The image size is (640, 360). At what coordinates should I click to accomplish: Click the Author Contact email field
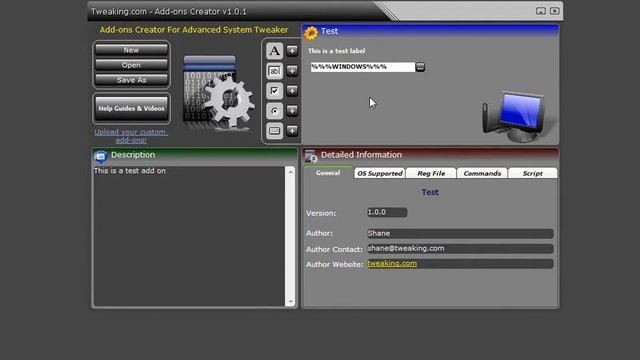(x=460, y=249)
